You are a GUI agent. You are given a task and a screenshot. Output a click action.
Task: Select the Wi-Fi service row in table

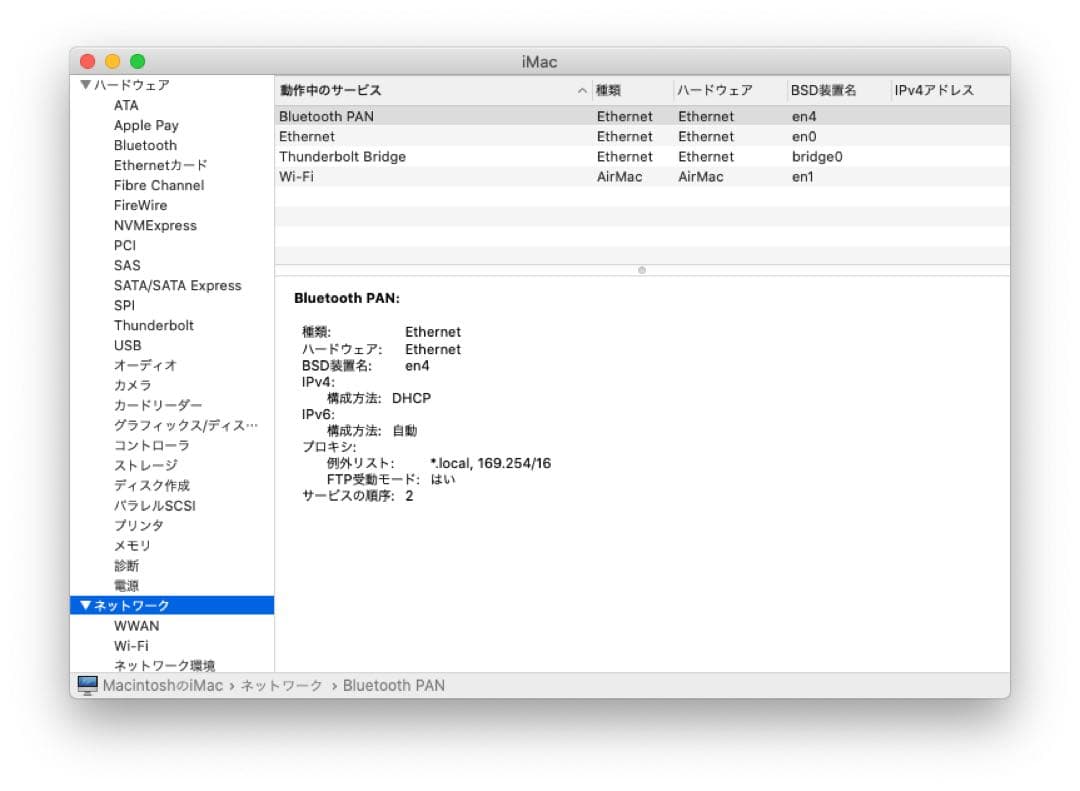642,176
